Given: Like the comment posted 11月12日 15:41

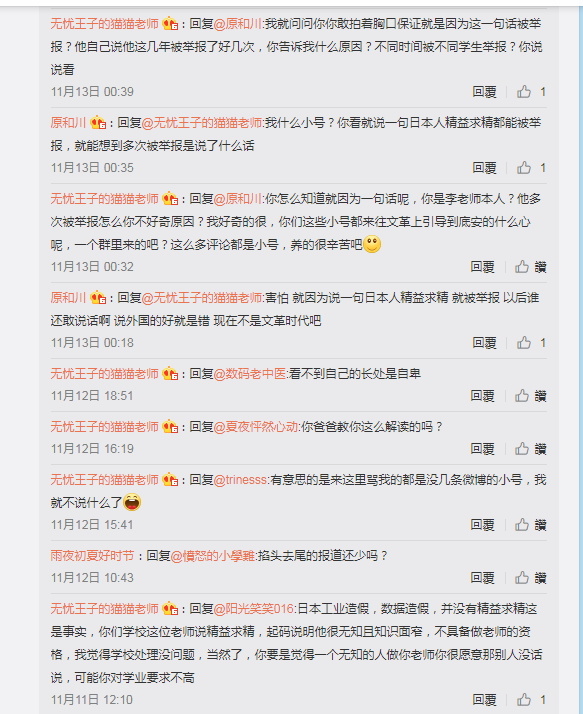Looking at the screenshot, I should coord(531,525).
